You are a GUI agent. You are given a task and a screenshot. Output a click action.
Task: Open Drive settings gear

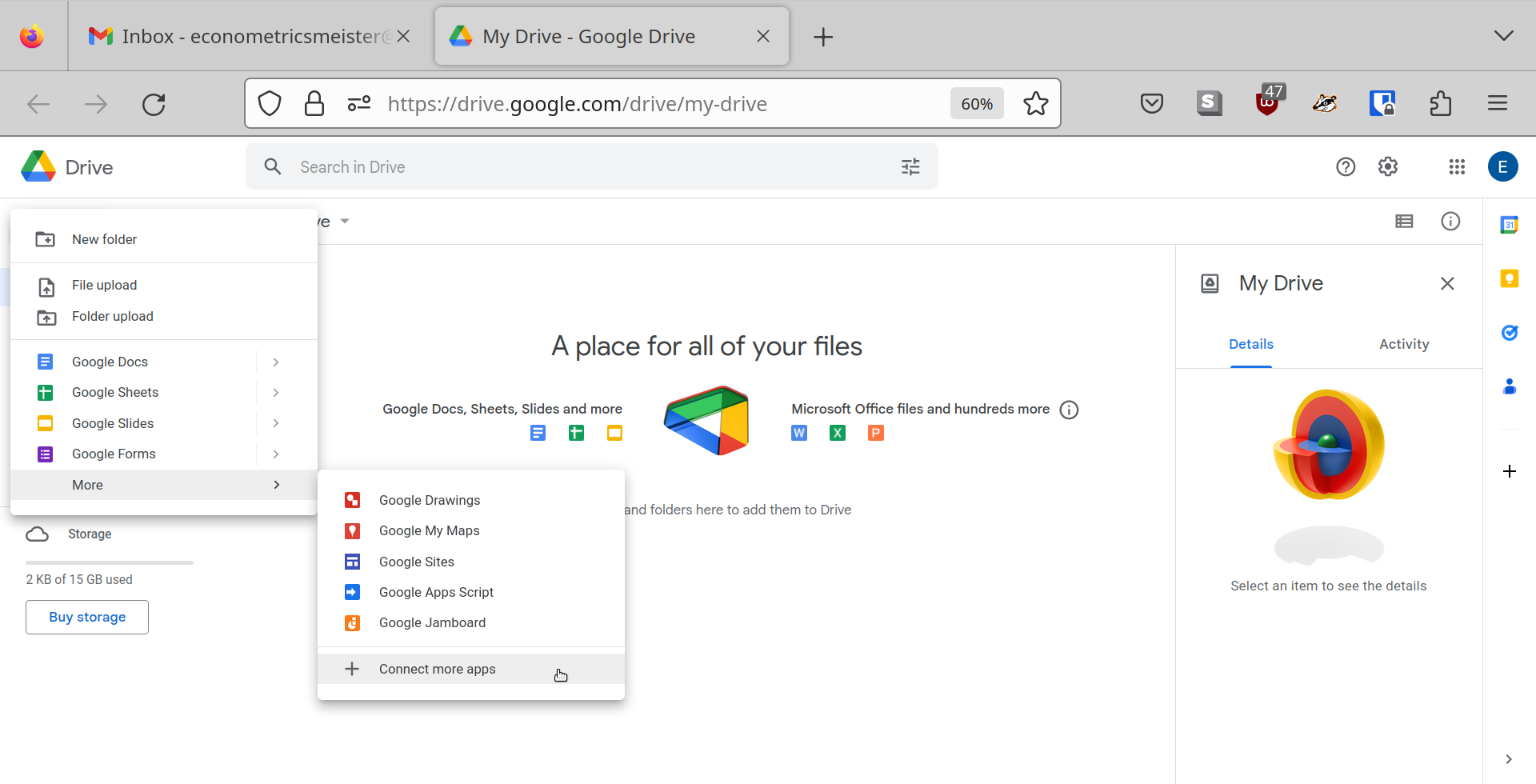(x=1388, y=166)
